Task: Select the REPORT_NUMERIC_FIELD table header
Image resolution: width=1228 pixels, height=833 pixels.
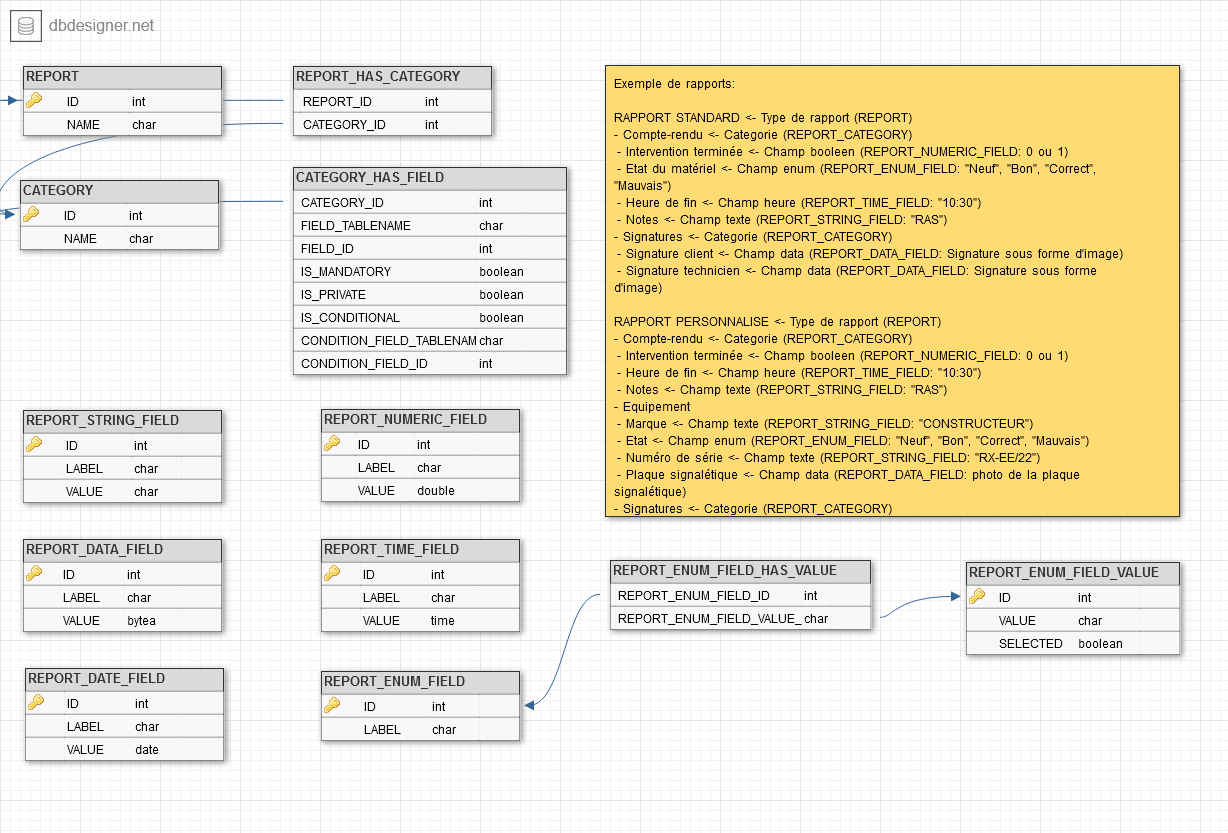Action: point(421,420)
